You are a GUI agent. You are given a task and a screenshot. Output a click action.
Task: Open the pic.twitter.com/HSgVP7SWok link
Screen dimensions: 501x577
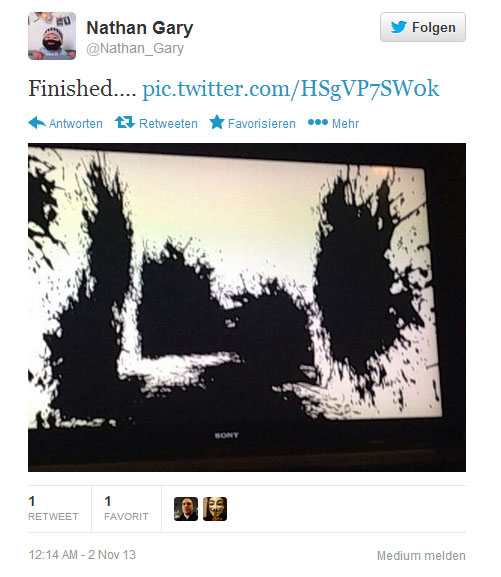click(x=291, y=89)
